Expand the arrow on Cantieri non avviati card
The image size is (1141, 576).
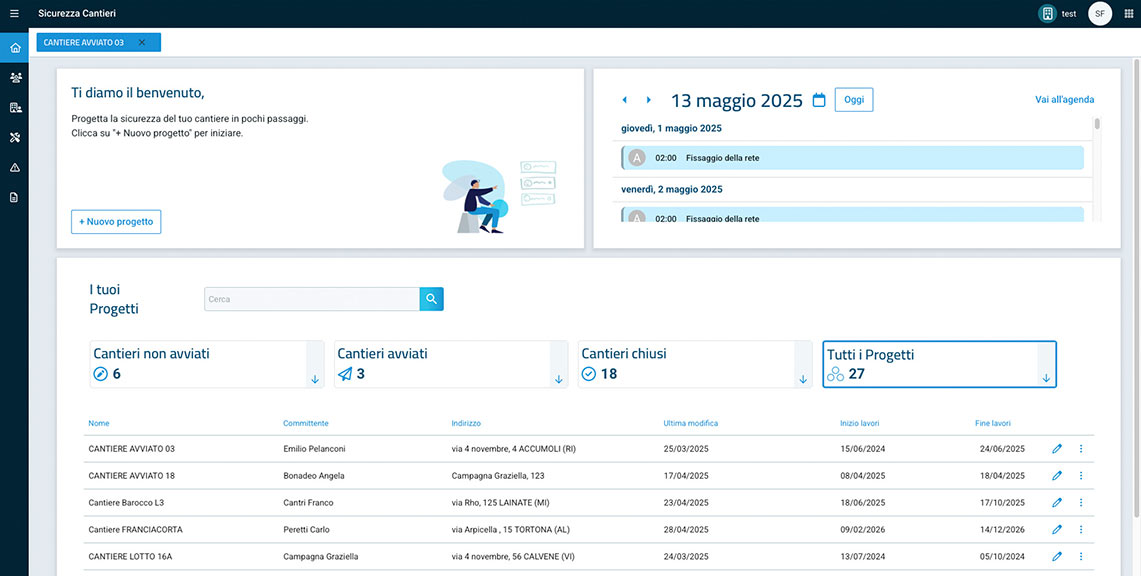(315, 379)
